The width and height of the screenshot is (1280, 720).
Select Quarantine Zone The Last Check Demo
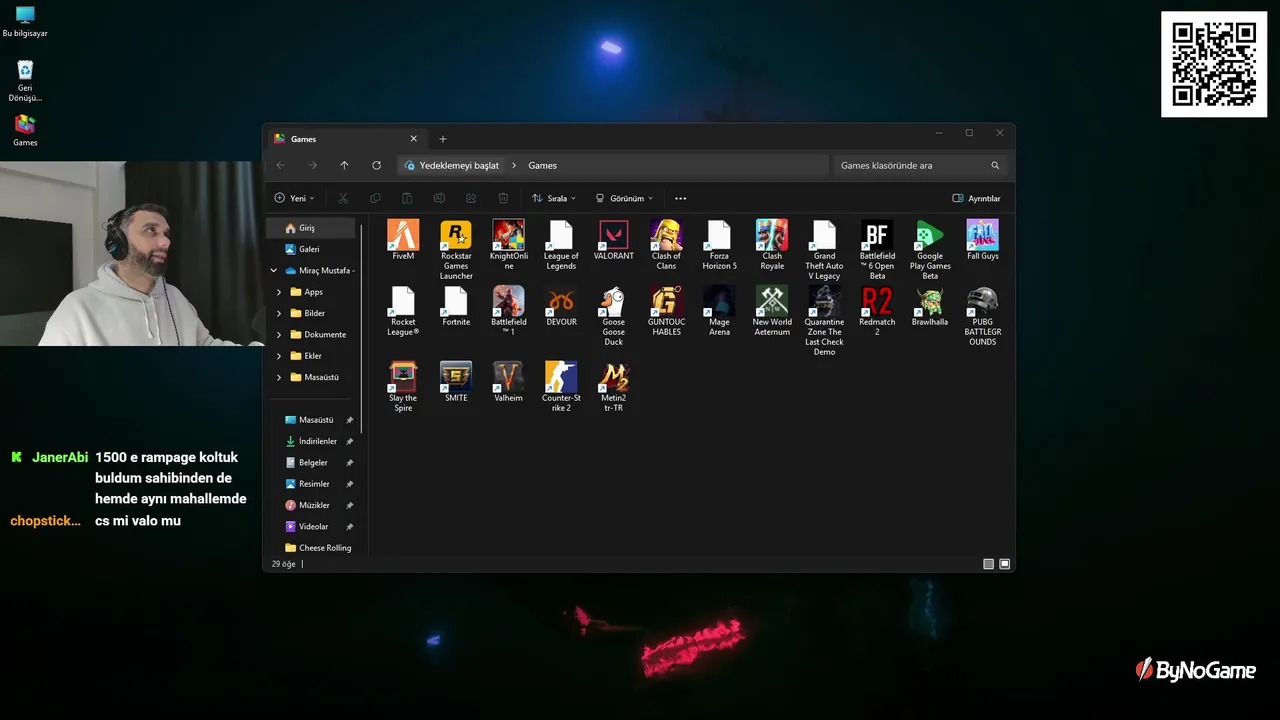point(824,321)
